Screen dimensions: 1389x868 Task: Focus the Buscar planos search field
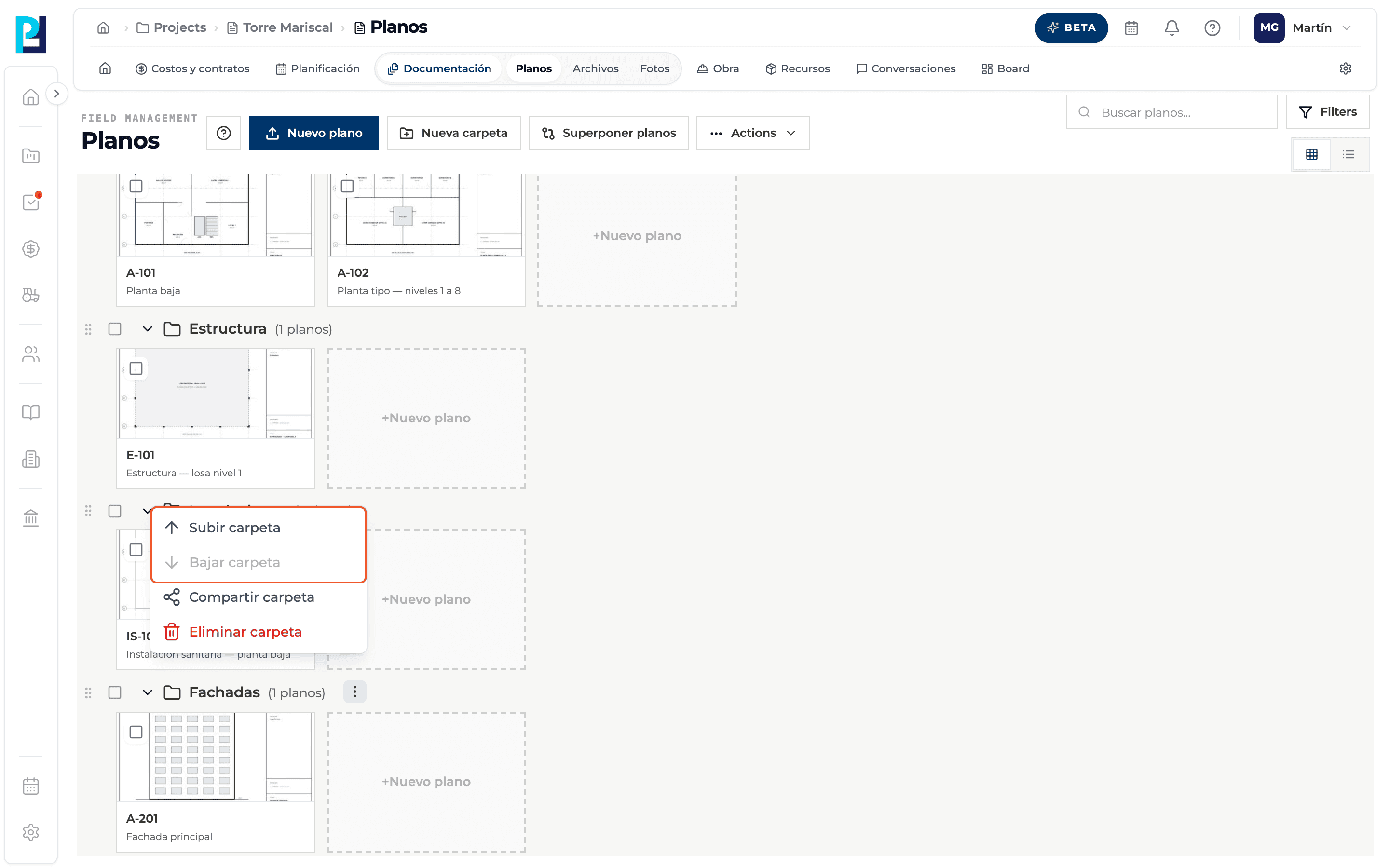pos(1171,112)
